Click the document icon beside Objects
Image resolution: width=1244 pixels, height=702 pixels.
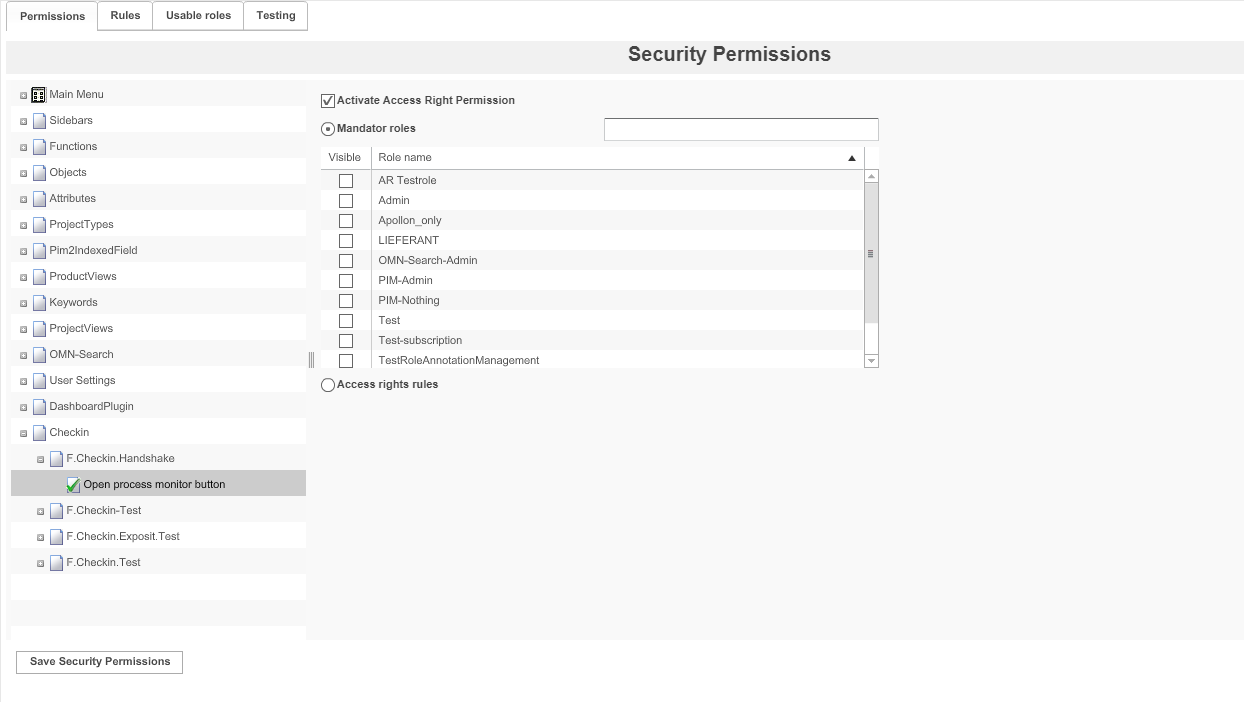point(38,172)
